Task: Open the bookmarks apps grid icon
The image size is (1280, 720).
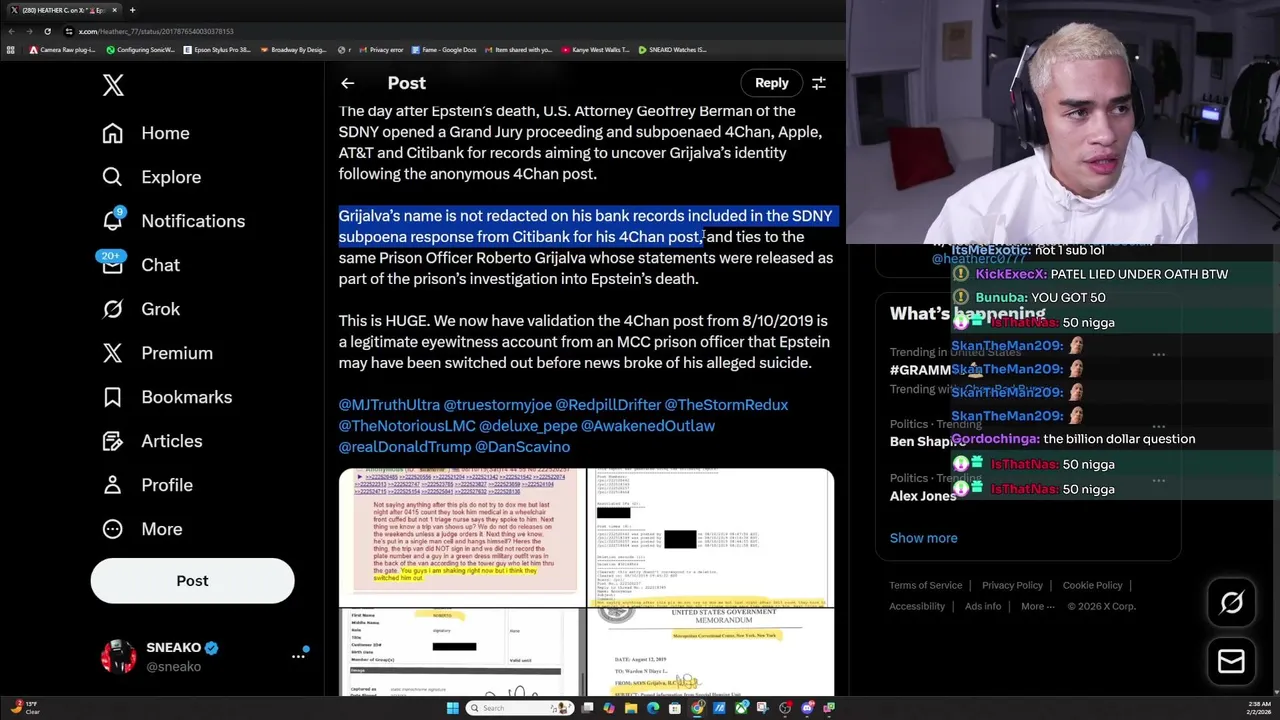Action: click(x=11, y=49)
